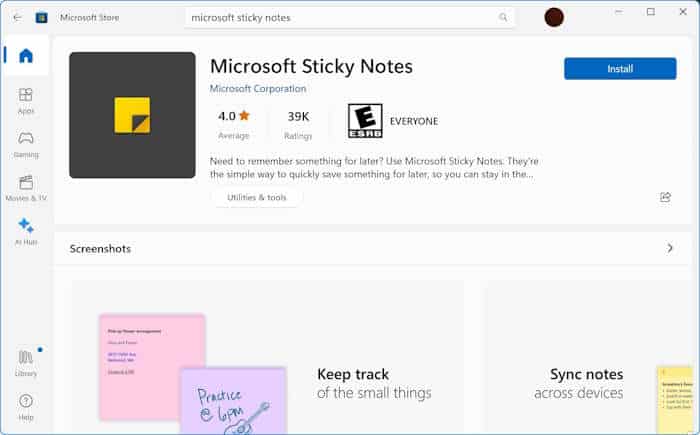Click the Sticky Notes app icon tile

pos(132,115)
